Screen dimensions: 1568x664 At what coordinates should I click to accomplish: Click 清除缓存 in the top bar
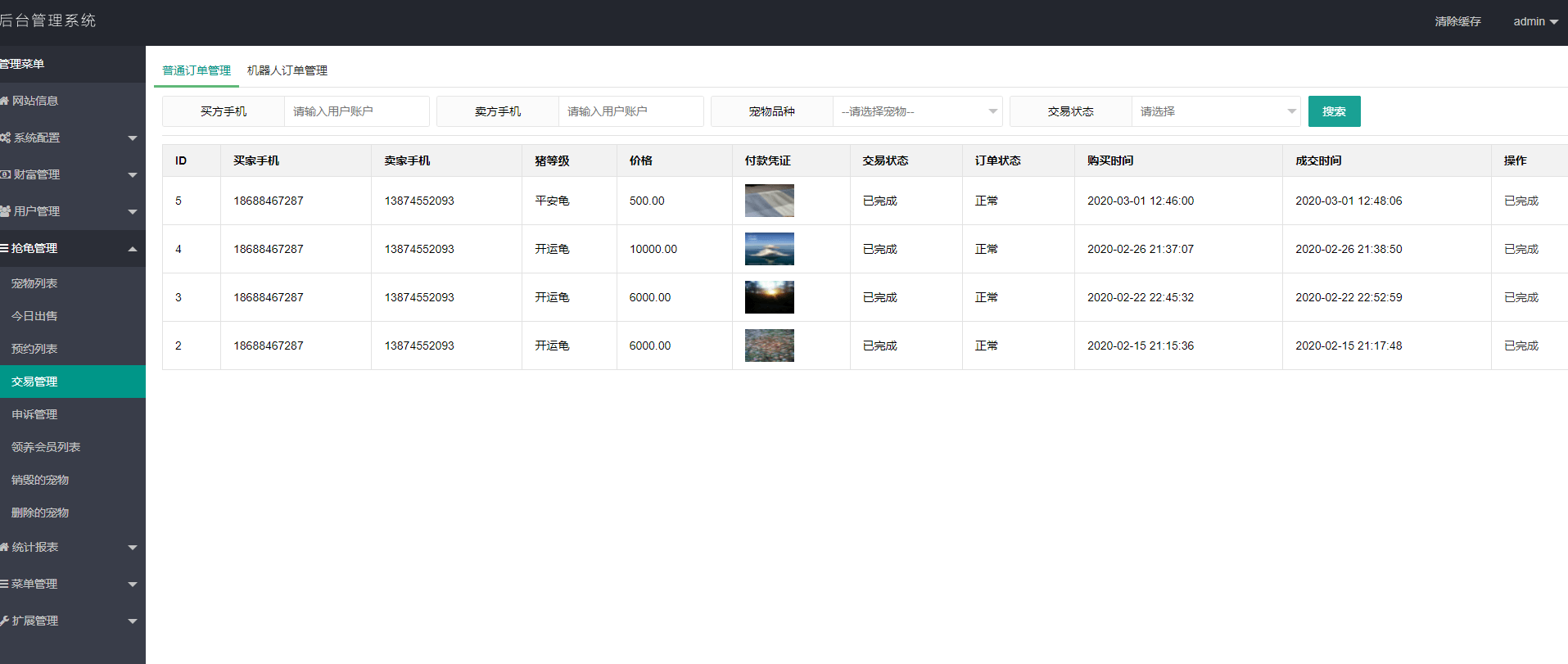(1457, 21)
